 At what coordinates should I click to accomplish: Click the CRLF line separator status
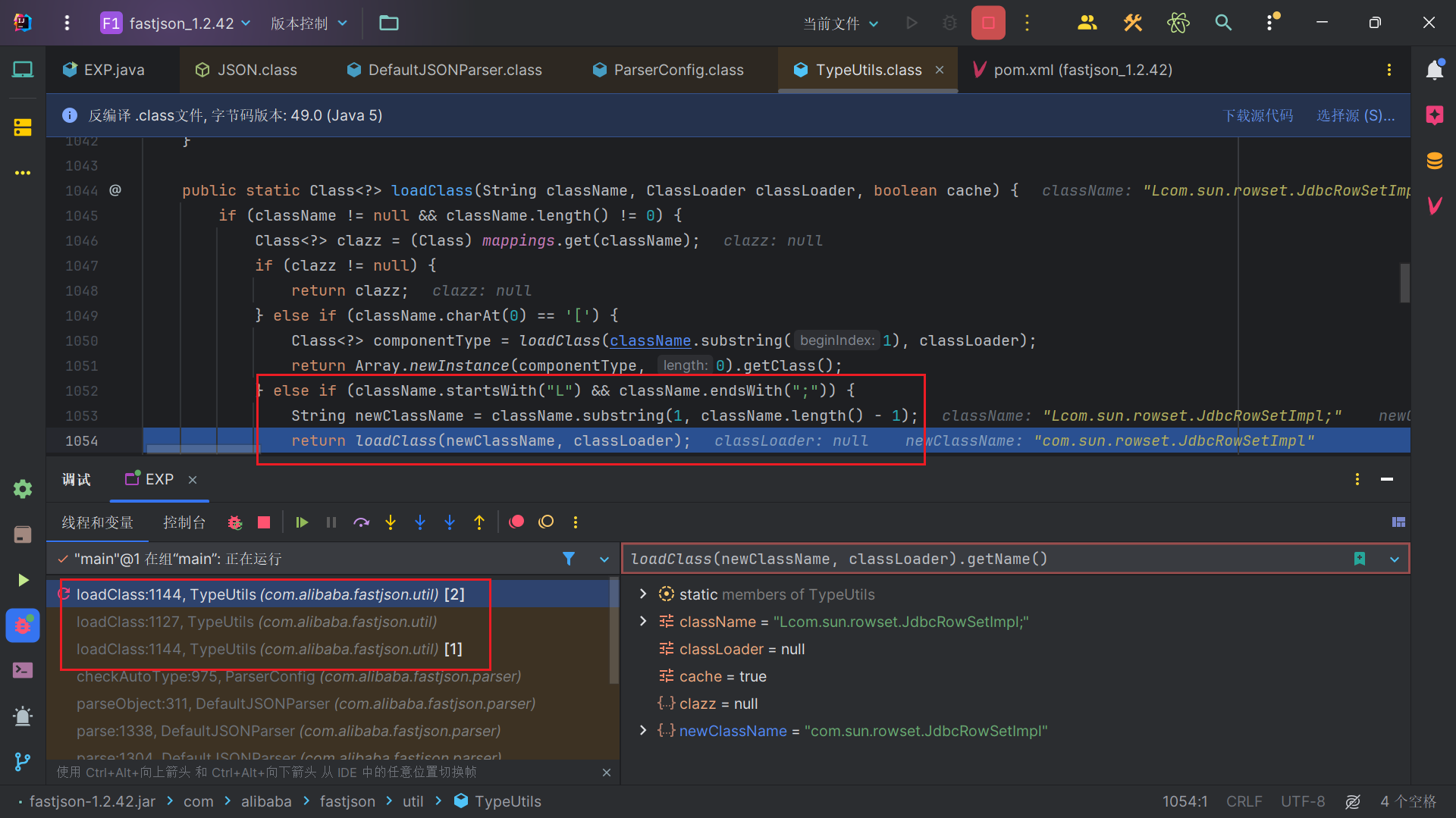coord(1244,801)
